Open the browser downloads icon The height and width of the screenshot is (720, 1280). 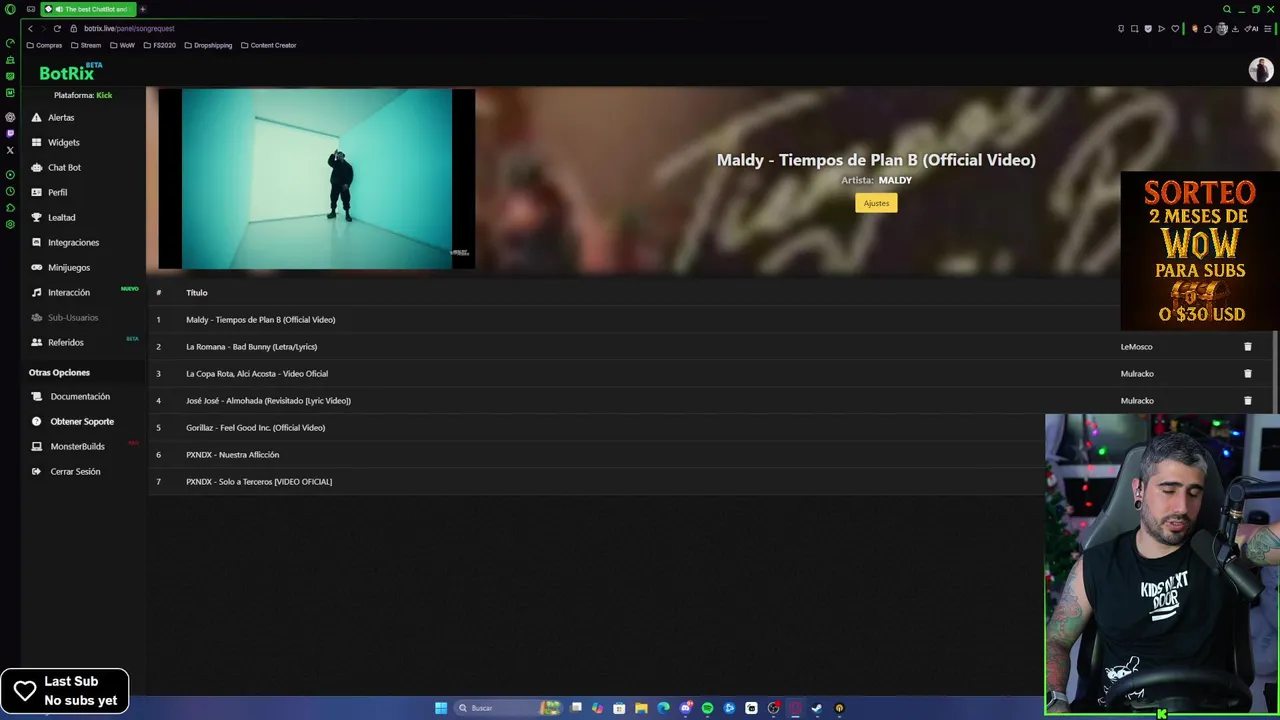(1235, 28)
